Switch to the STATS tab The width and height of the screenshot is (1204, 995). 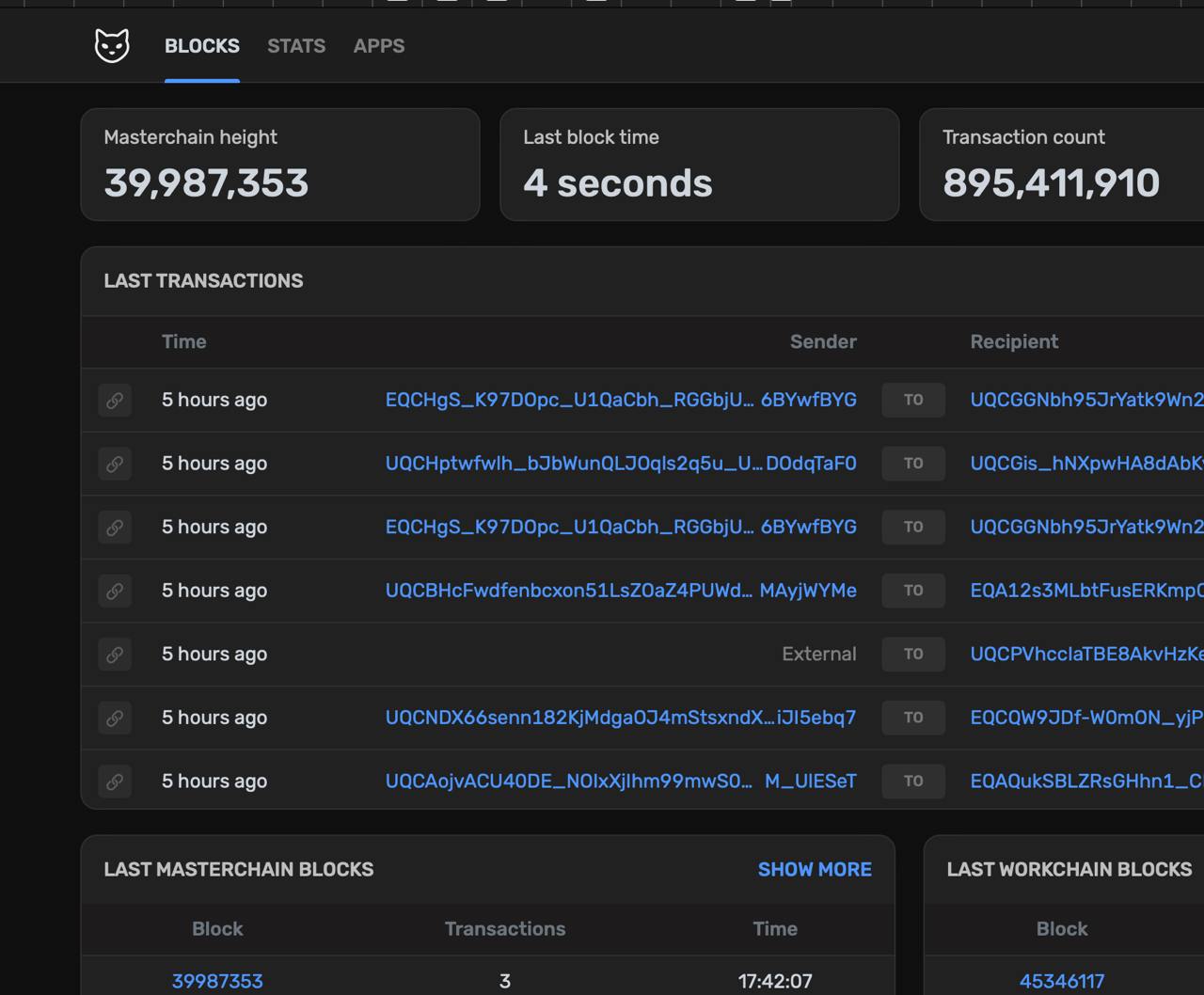click(296, 46)
